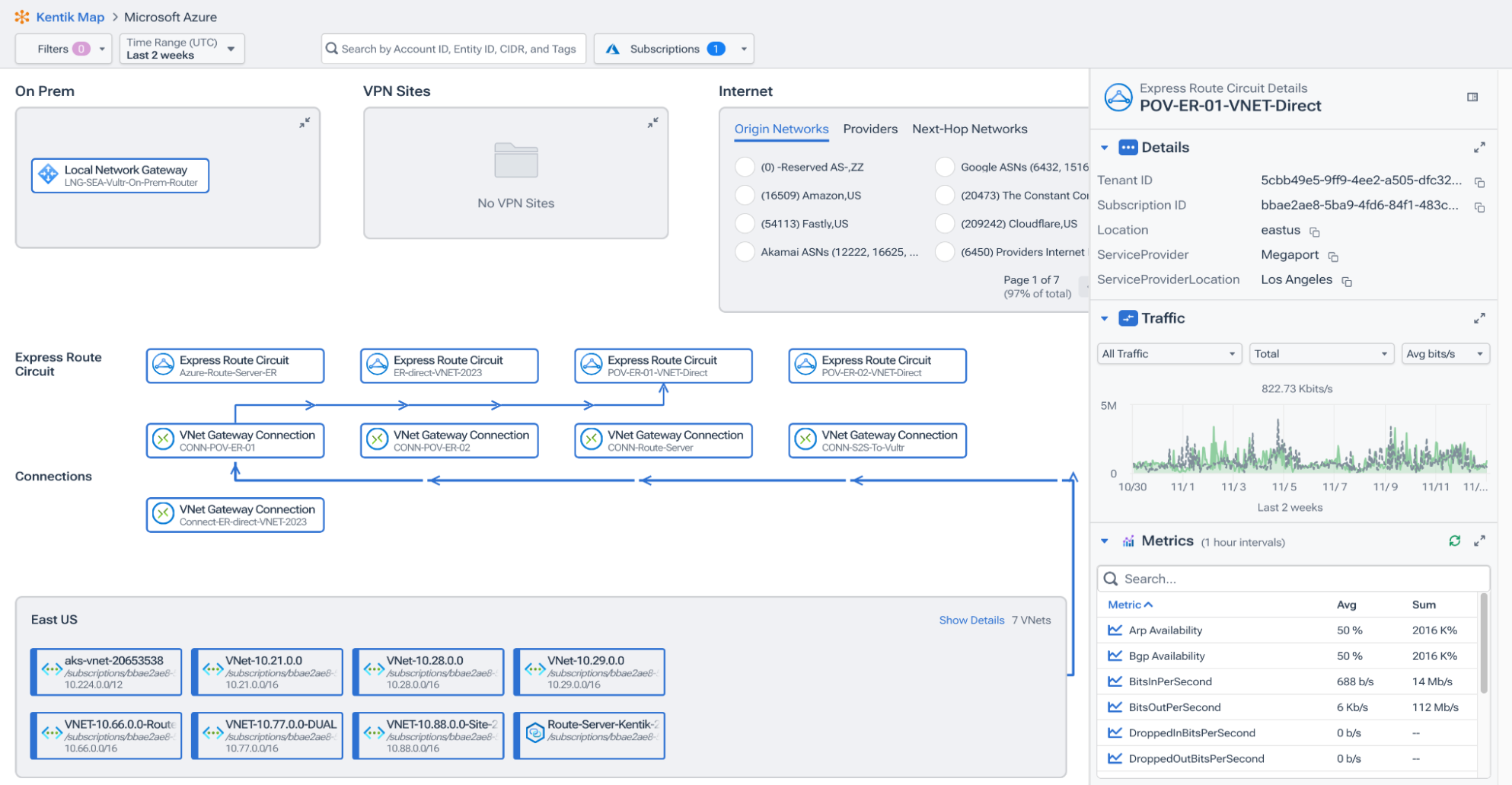Go to Kentik Map breadcrumb
Viewport: 1512px width, 785px height.
click(70, 17)
